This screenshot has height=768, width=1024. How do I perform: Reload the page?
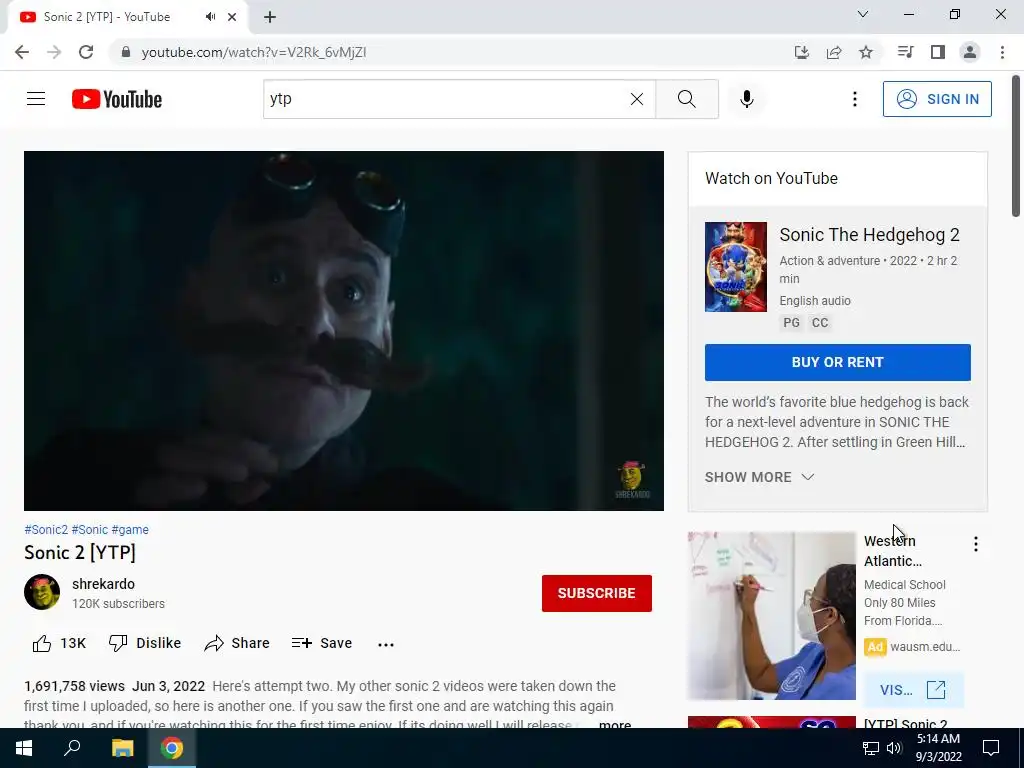coord(86,52)
